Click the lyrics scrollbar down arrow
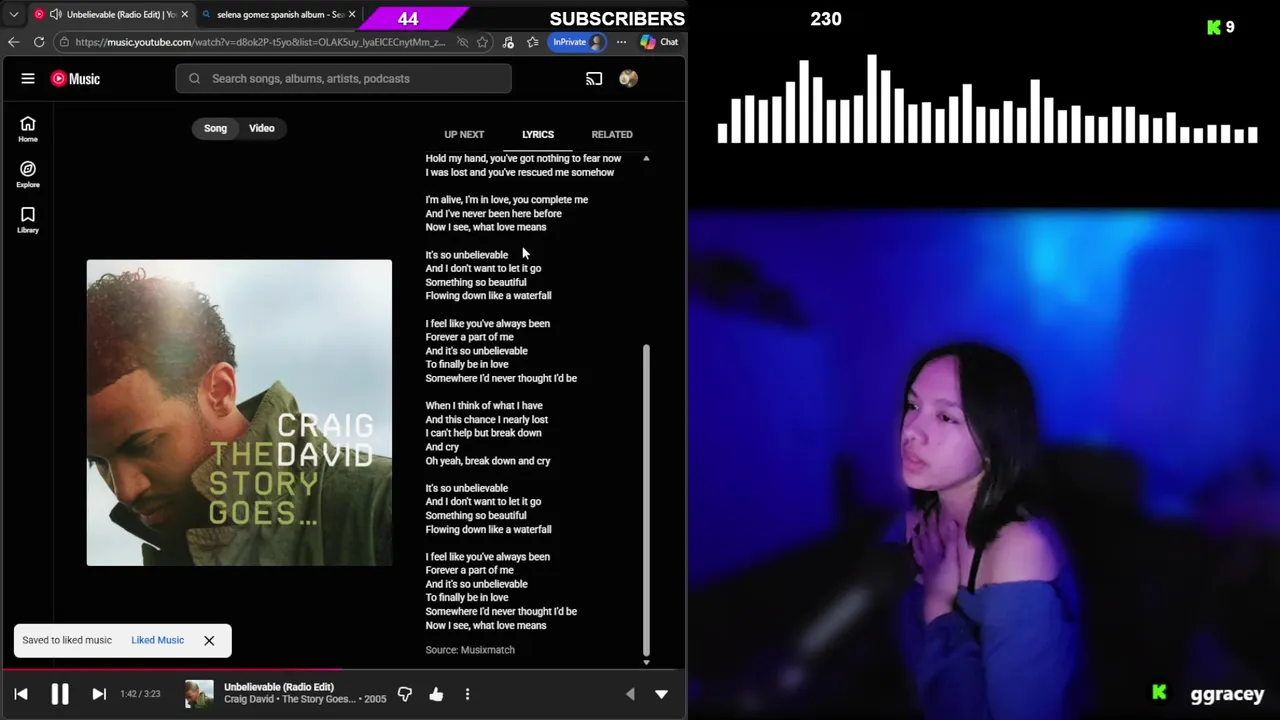This screenshot has width=1280, height=720. [646, 662]
